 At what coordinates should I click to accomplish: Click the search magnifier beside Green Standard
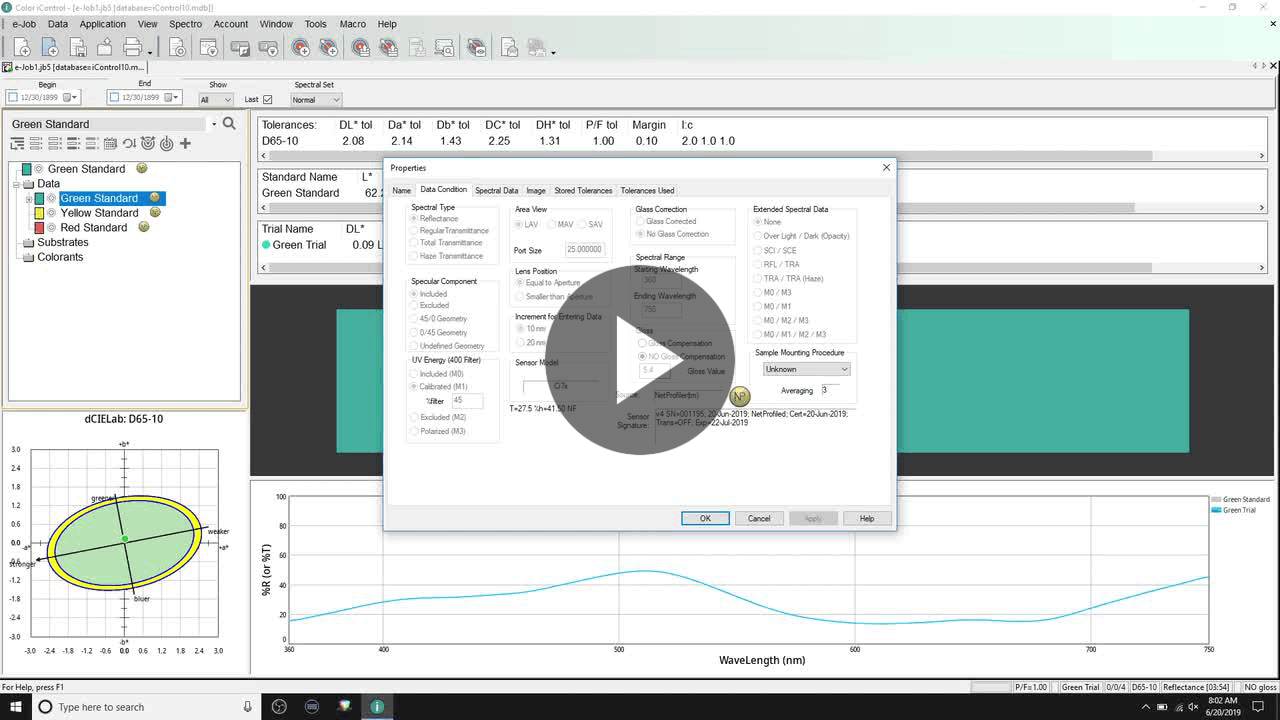[x=229, y=123]
